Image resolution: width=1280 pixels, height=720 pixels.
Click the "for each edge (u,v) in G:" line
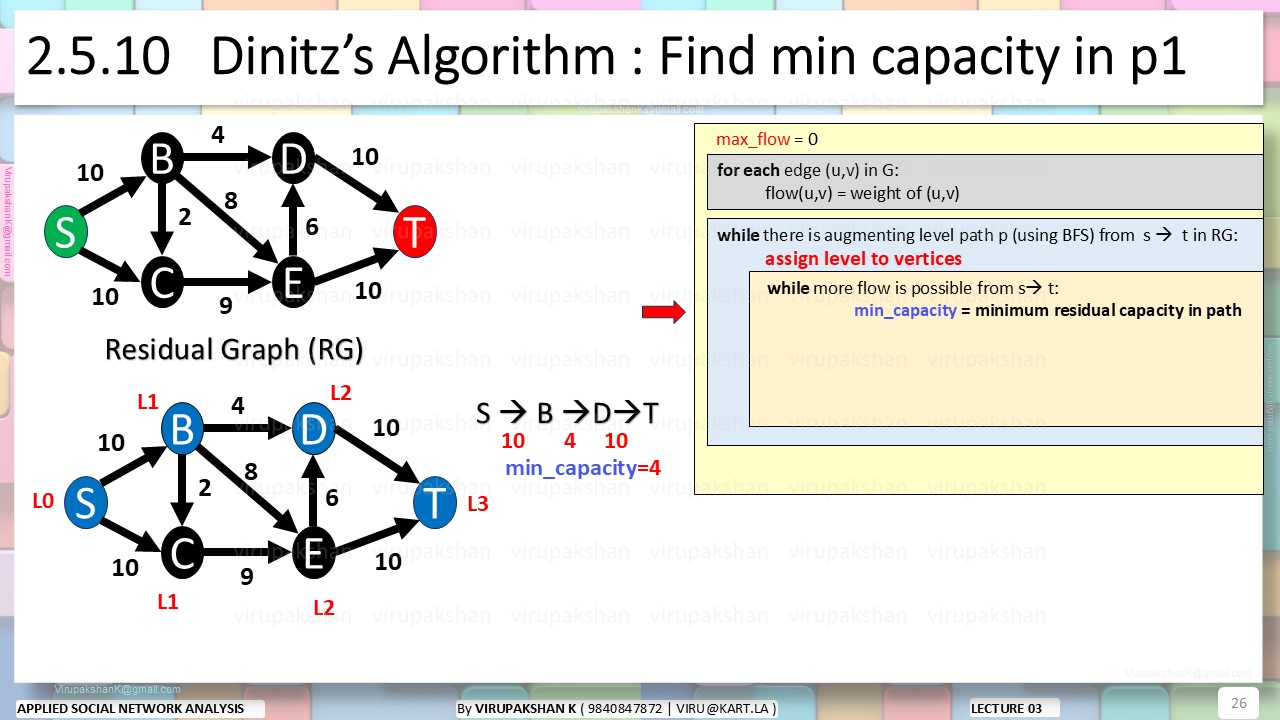pyautogui.click(x=808, y=170)
